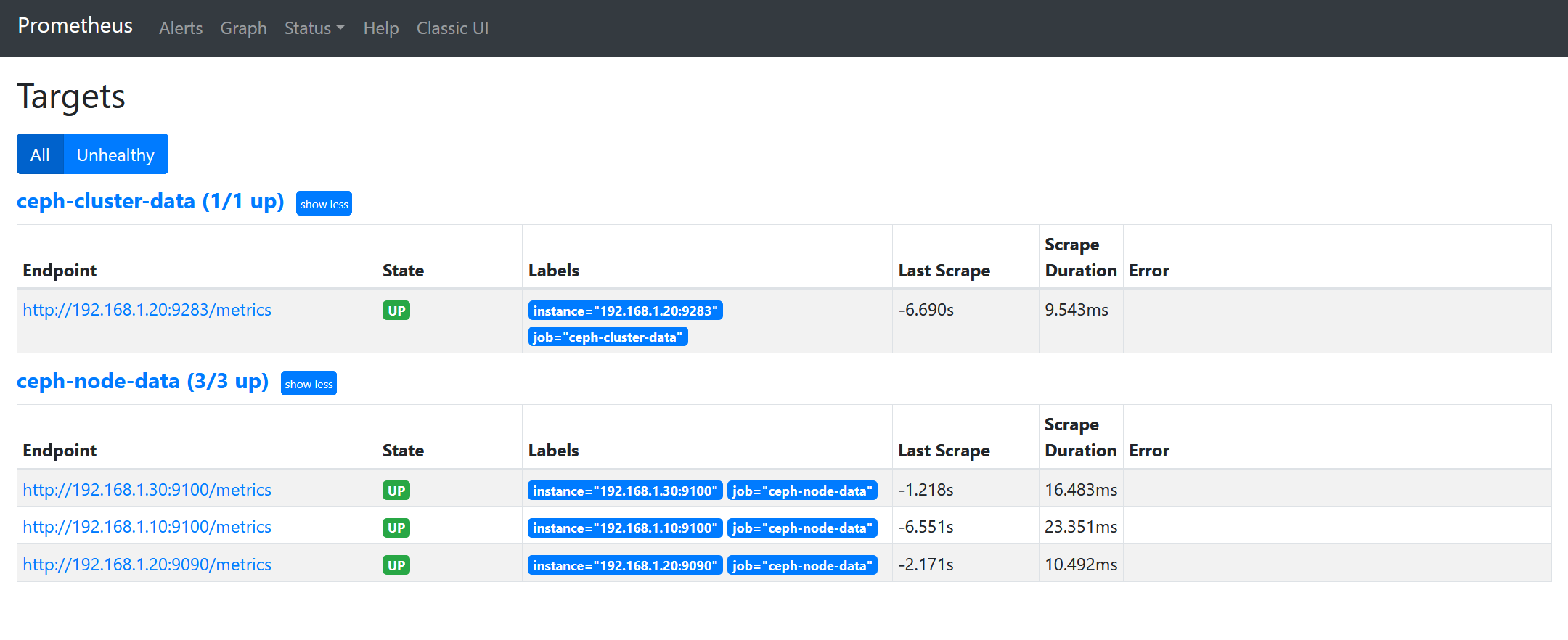Go to the Graph page

tap(243, 28)
